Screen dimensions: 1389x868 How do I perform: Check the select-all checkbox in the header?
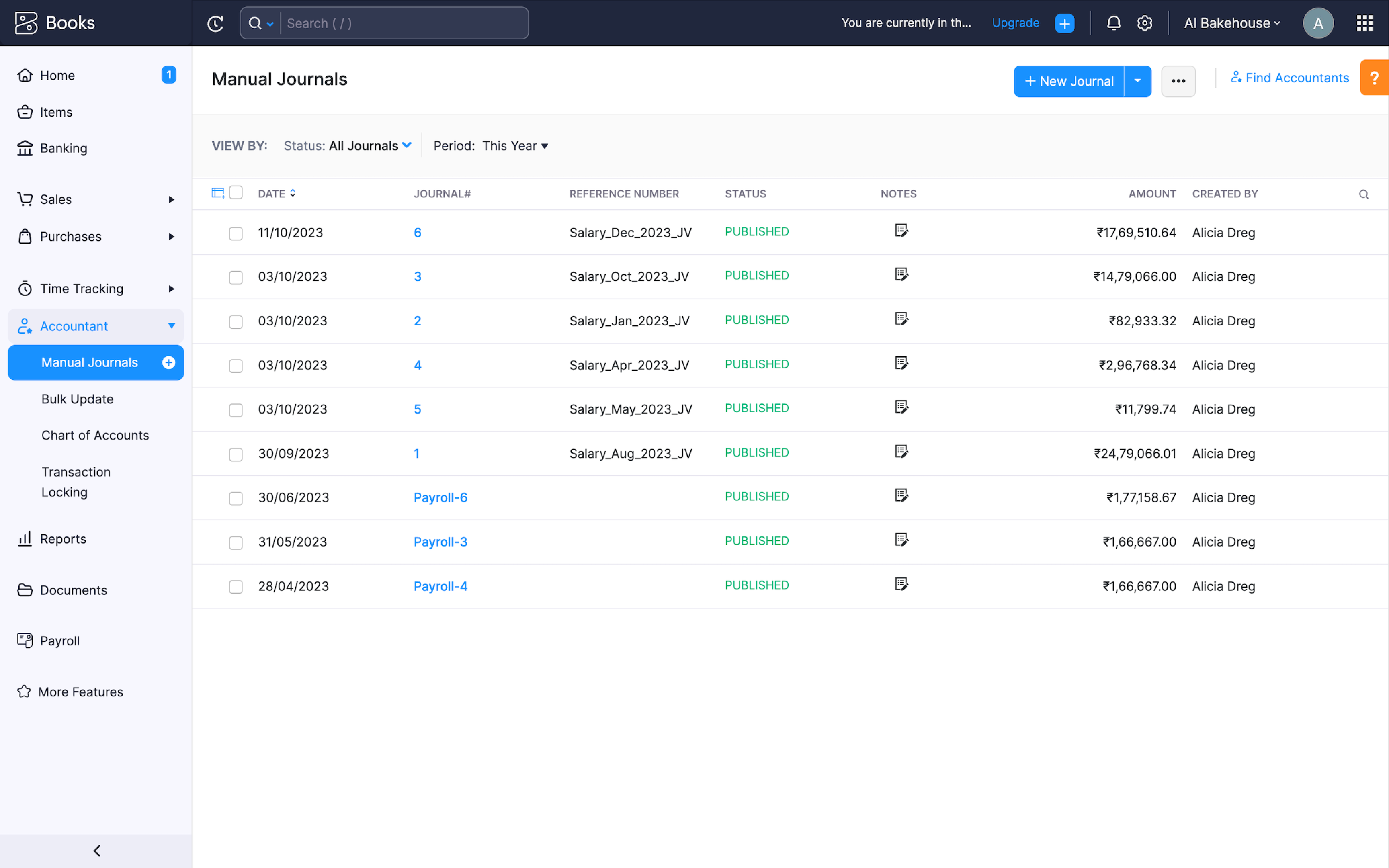coord(236,192)
